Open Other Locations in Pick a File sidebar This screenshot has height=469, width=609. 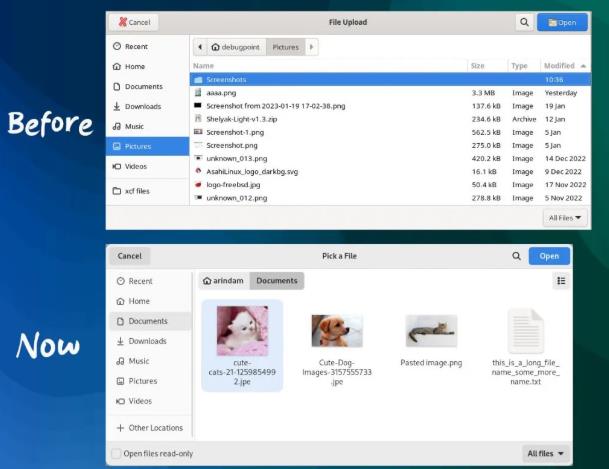click(x=151, y=428)
